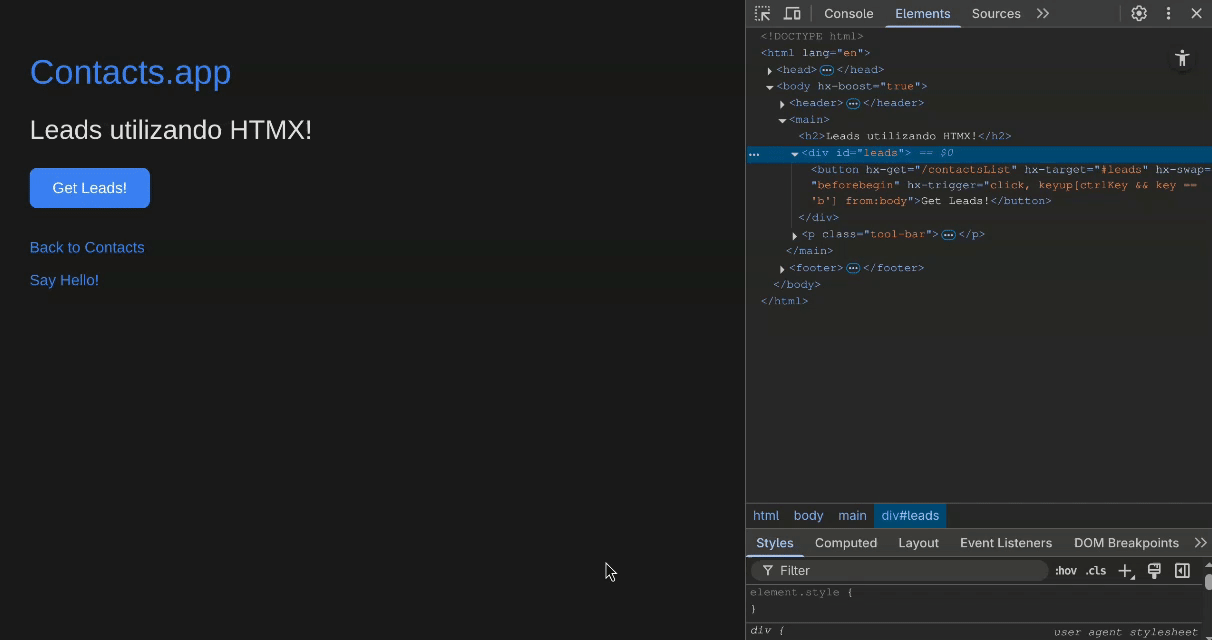Switch to the Console tab
This screenshot has height=640, width=1212.
(x=849, y=13)
